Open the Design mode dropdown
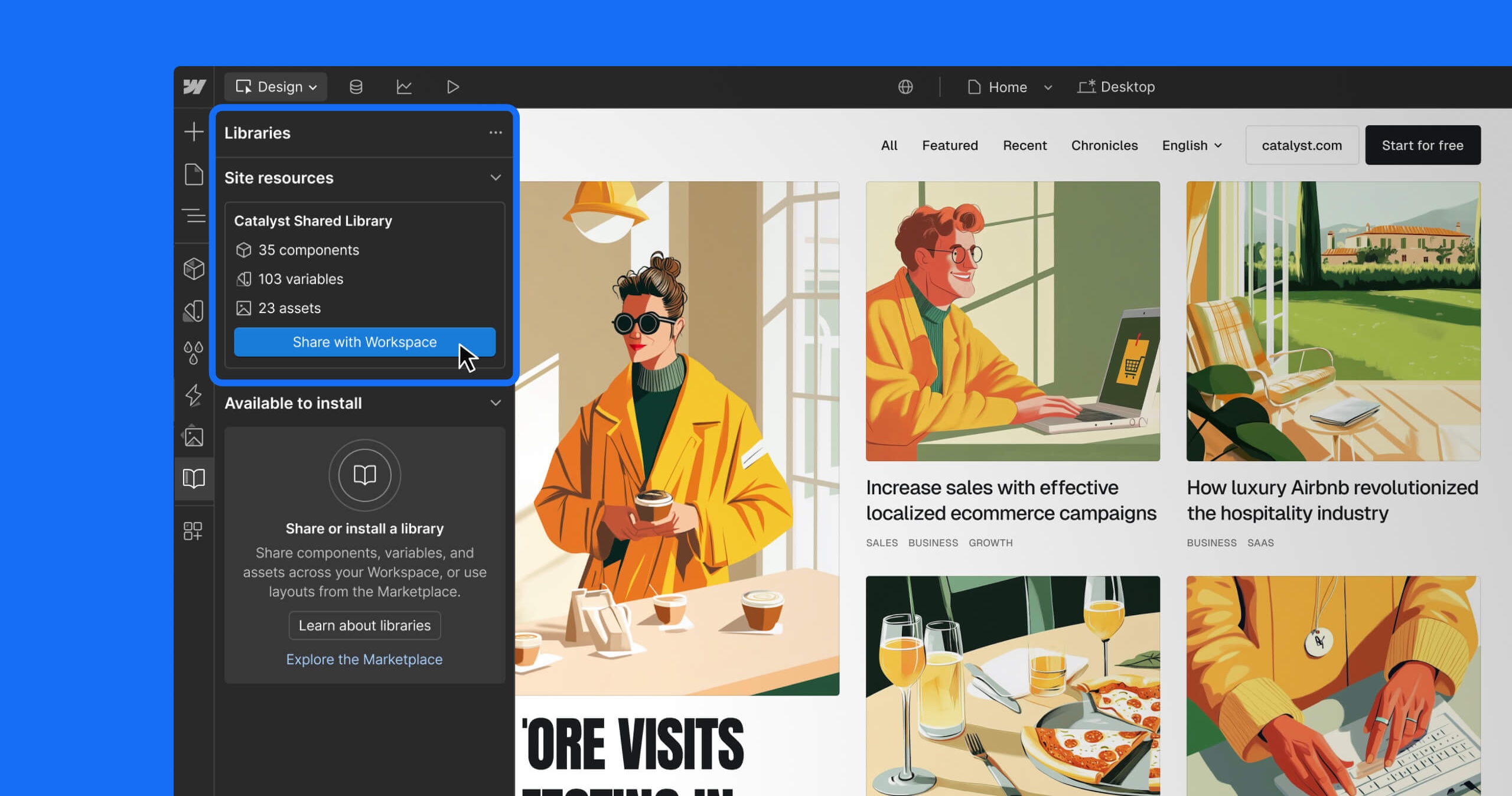Viewport: 1512px width, 796px height. (276, 87)
